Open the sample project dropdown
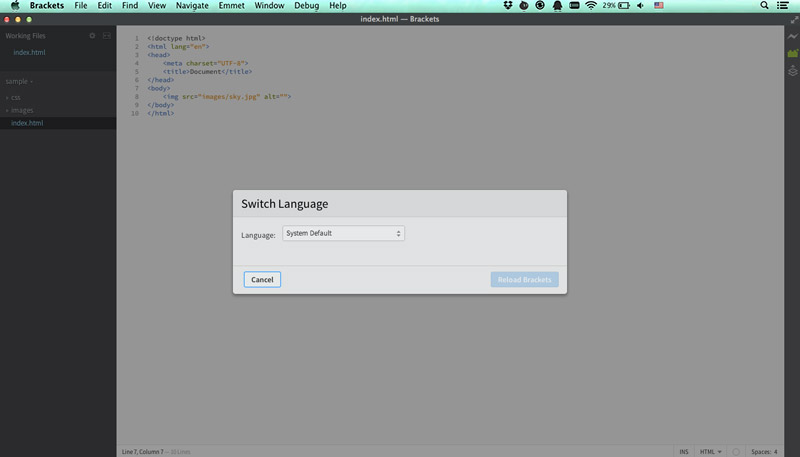This screenshot has width=800, height=457. [x=19, y=82]
